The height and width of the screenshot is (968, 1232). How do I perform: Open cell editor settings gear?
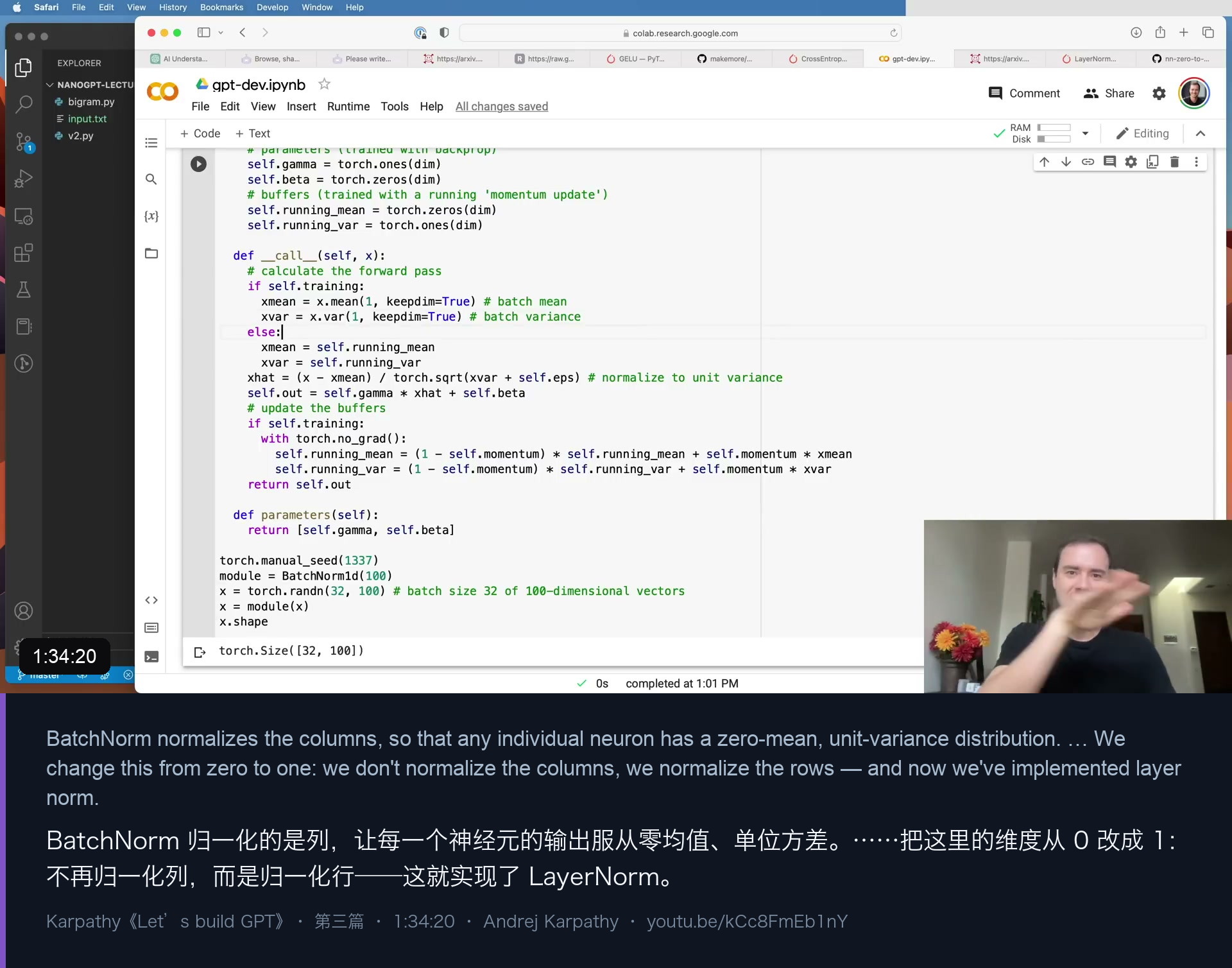coord(1131,162)
